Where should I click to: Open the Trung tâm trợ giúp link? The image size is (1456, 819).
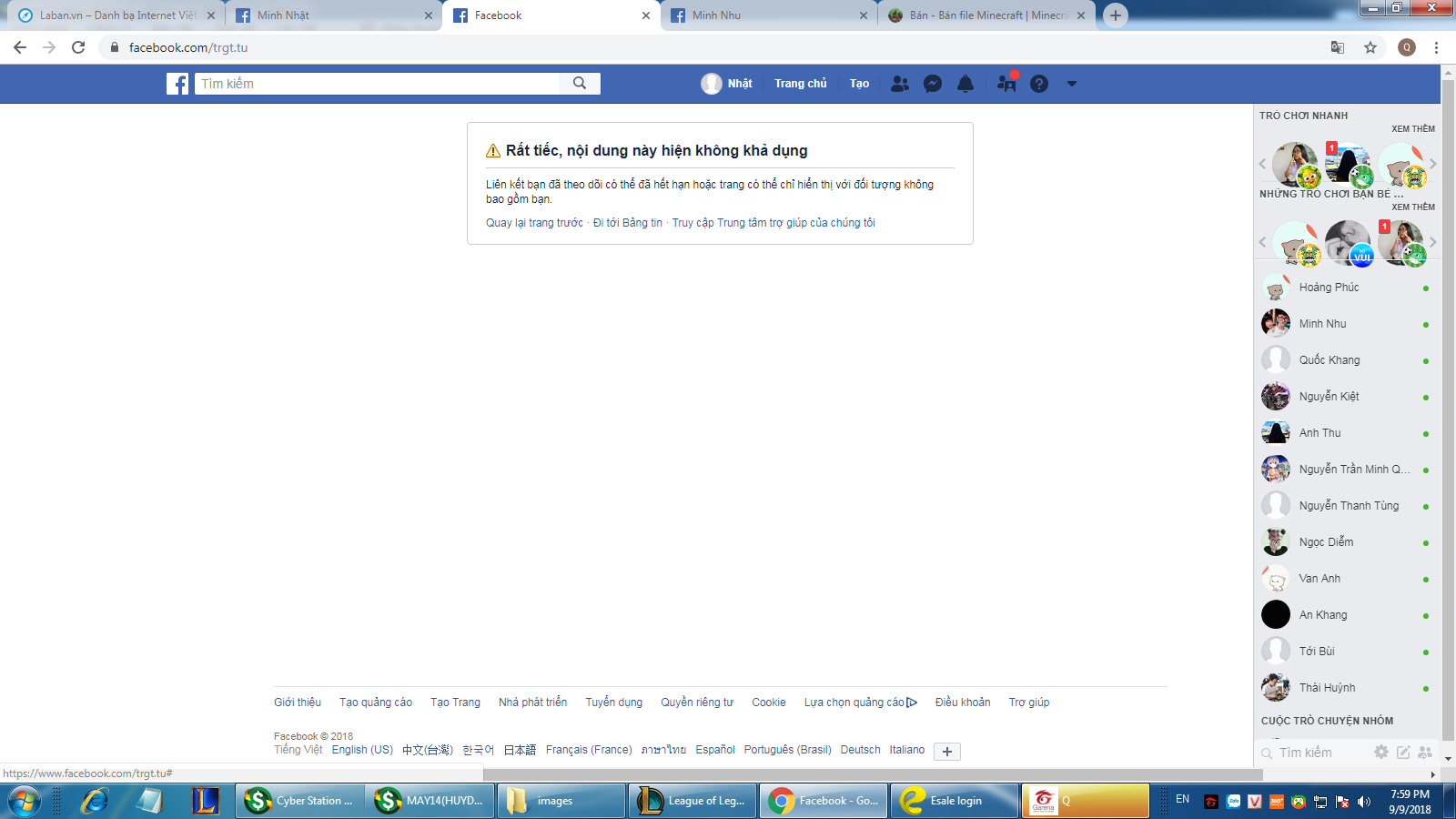[x=773, y=223]
